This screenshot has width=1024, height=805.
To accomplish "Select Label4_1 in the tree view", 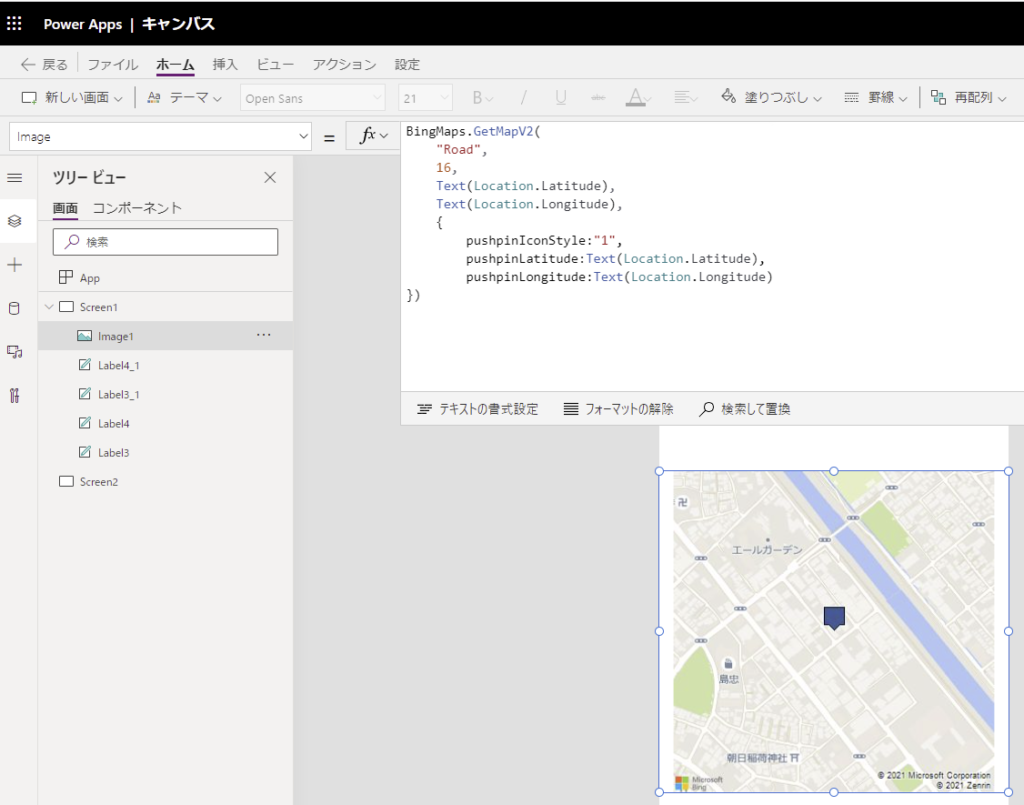I will pyautogui.click(x=165, y=365).
